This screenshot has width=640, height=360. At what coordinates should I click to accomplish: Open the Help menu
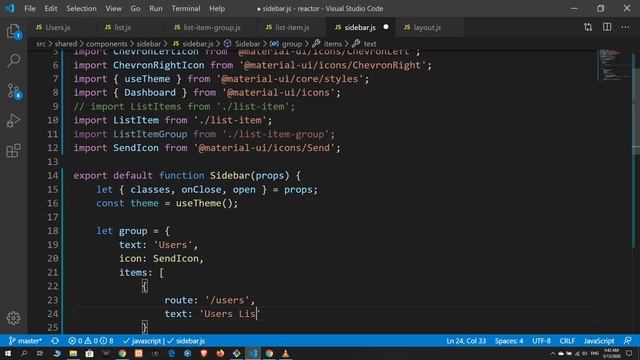point(217,8)
